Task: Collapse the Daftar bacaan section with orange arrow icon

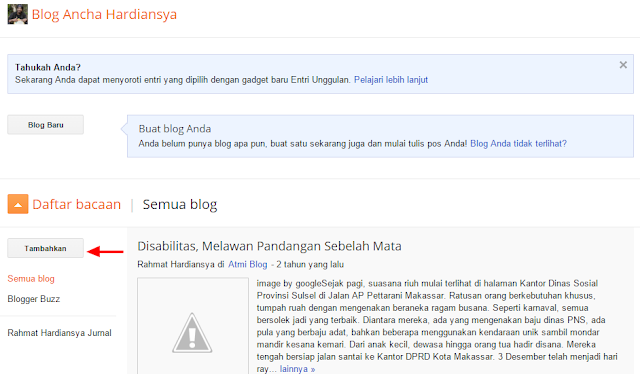Action: click(x=18, y=204)
